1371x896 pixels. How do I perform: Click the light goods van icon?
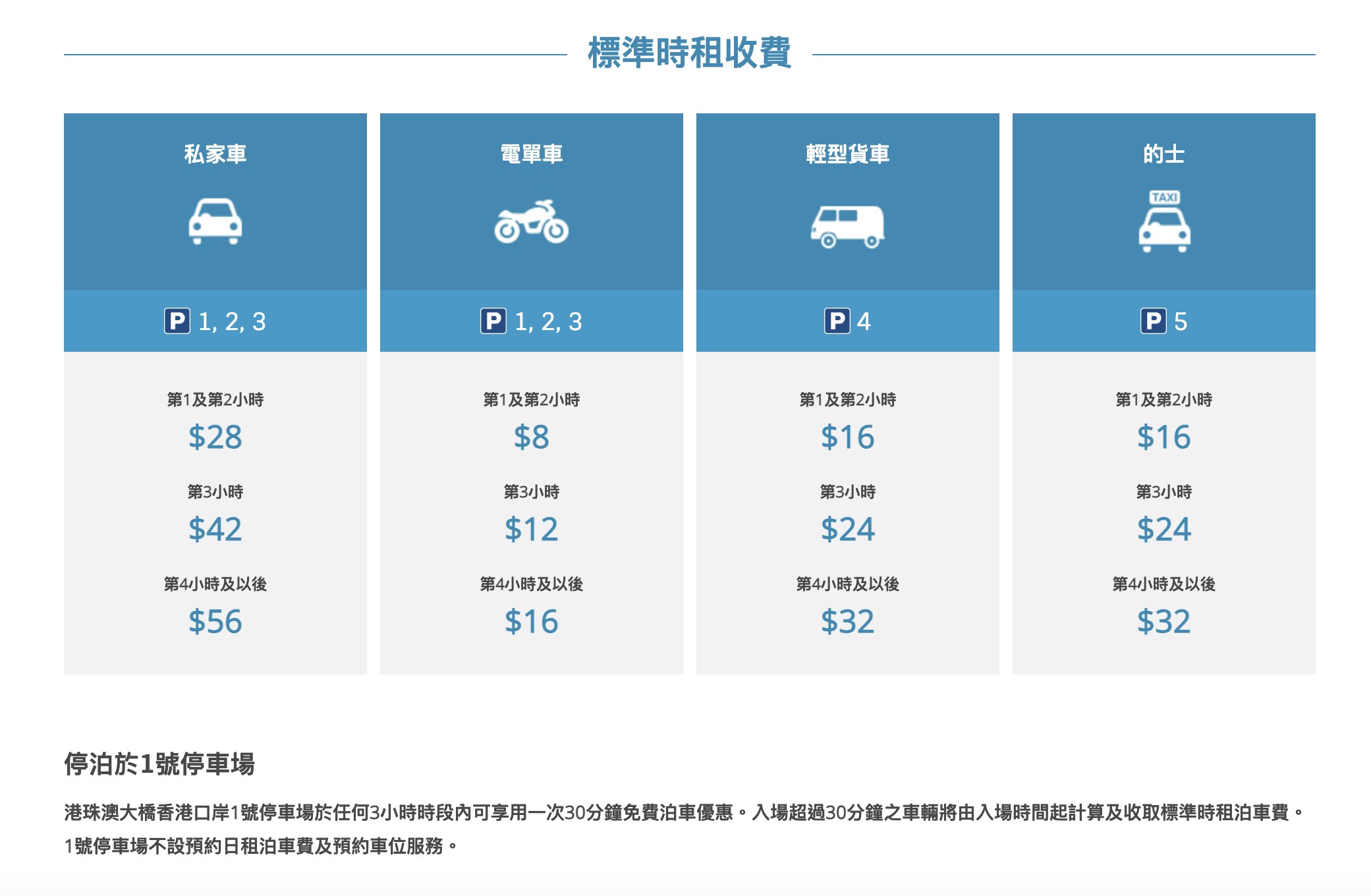coord(847,227)
